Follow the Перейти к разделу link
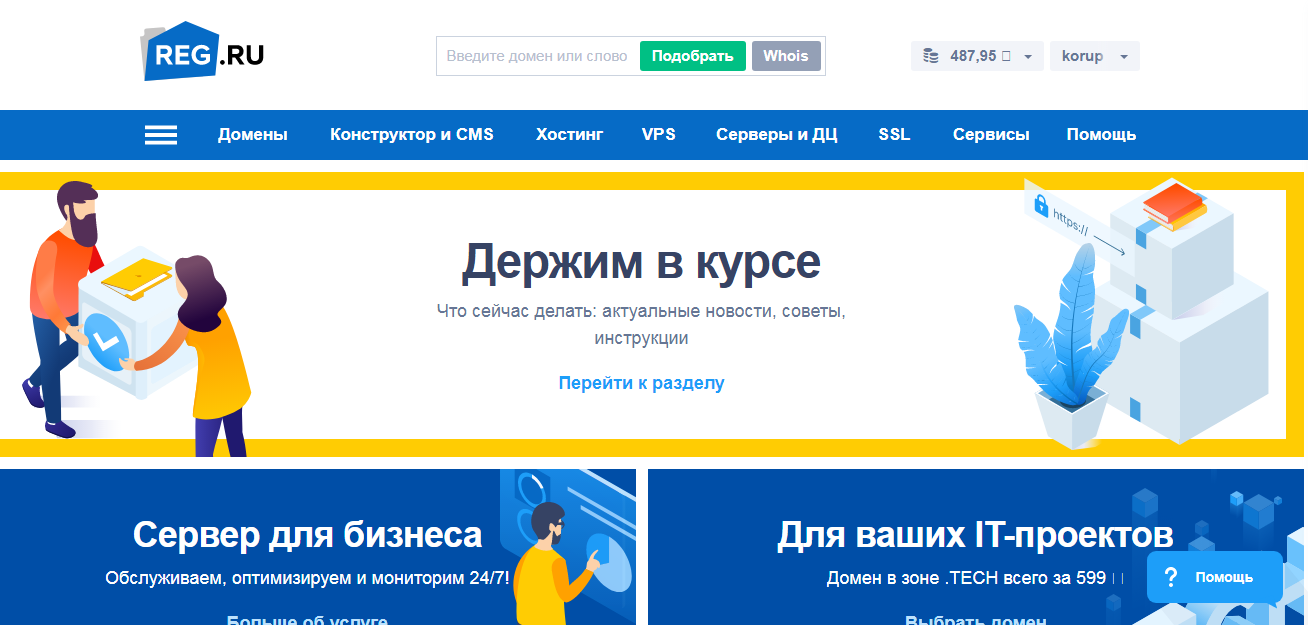This screenshot has height=625, width=1308. click(x=641, y=383)
